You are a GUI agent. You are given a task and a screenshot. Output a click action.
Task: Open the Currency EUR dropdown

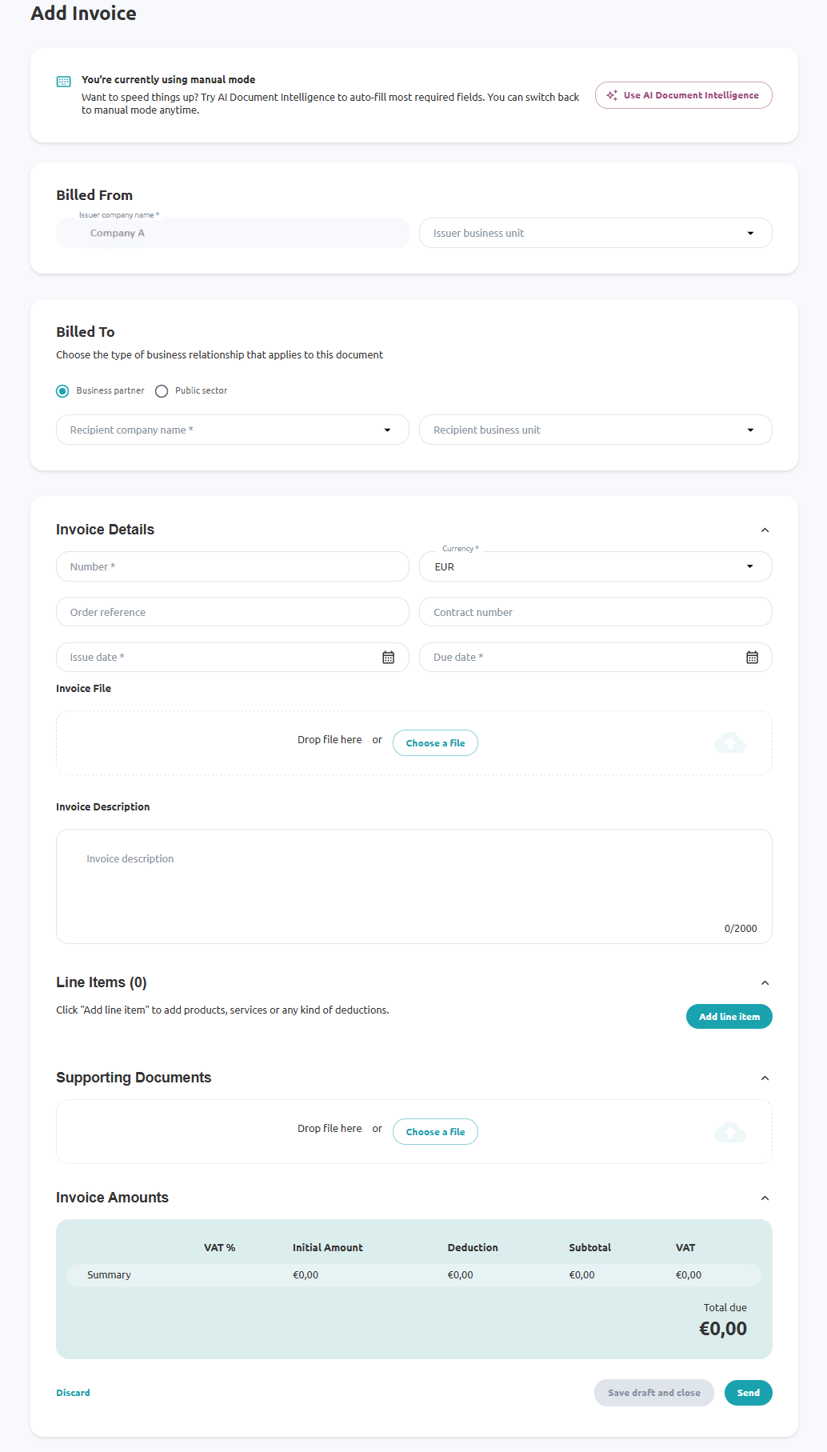coord(595,566)
